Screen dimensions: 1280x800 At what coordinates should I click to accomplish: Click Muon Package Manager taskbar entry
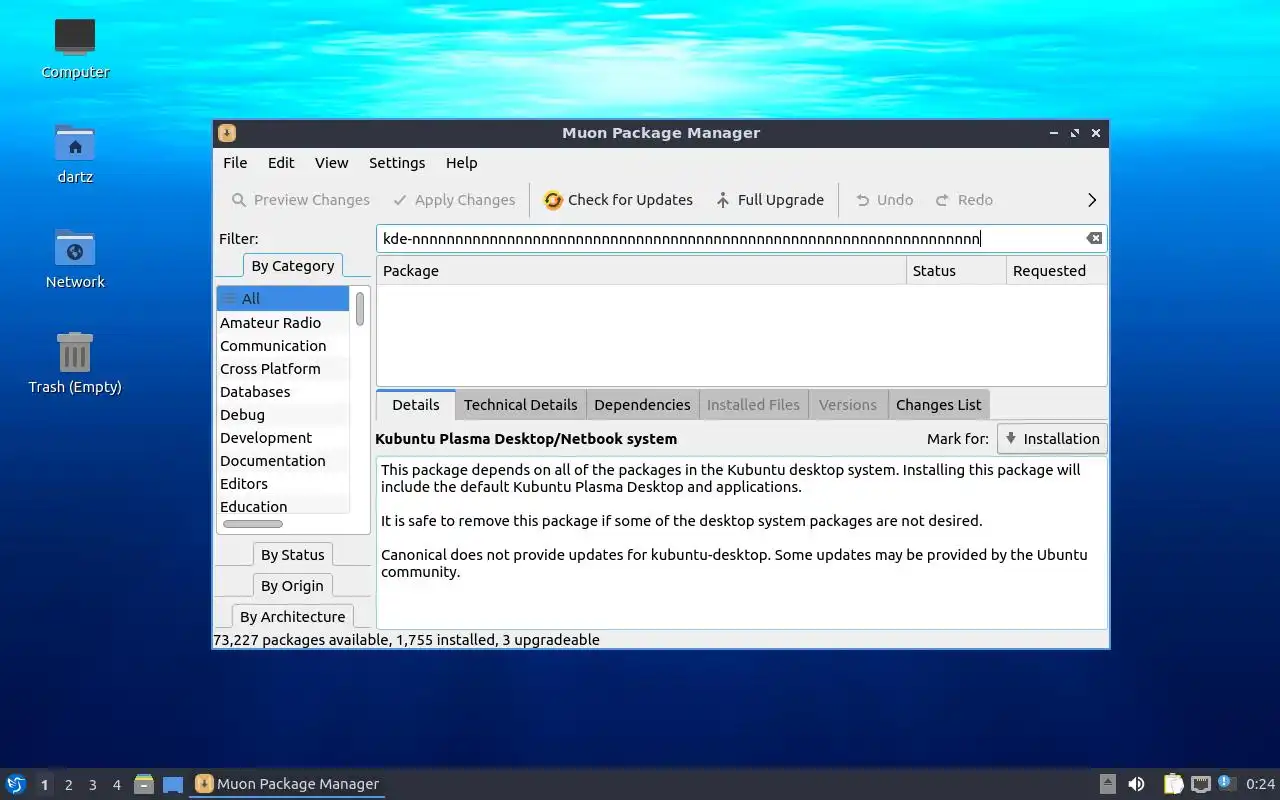pyautogui.click(x=286, y=784)
